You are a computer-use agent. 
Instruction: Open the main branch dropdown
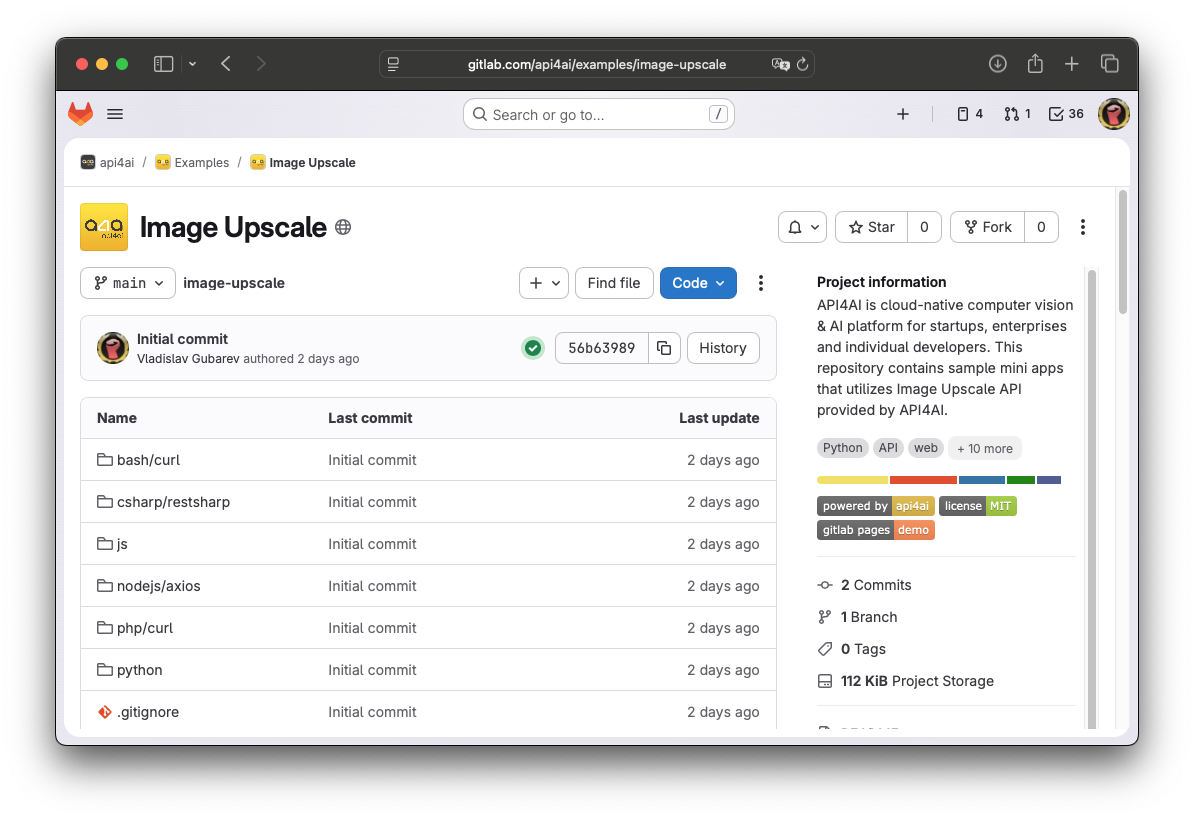tap(128, 283)
